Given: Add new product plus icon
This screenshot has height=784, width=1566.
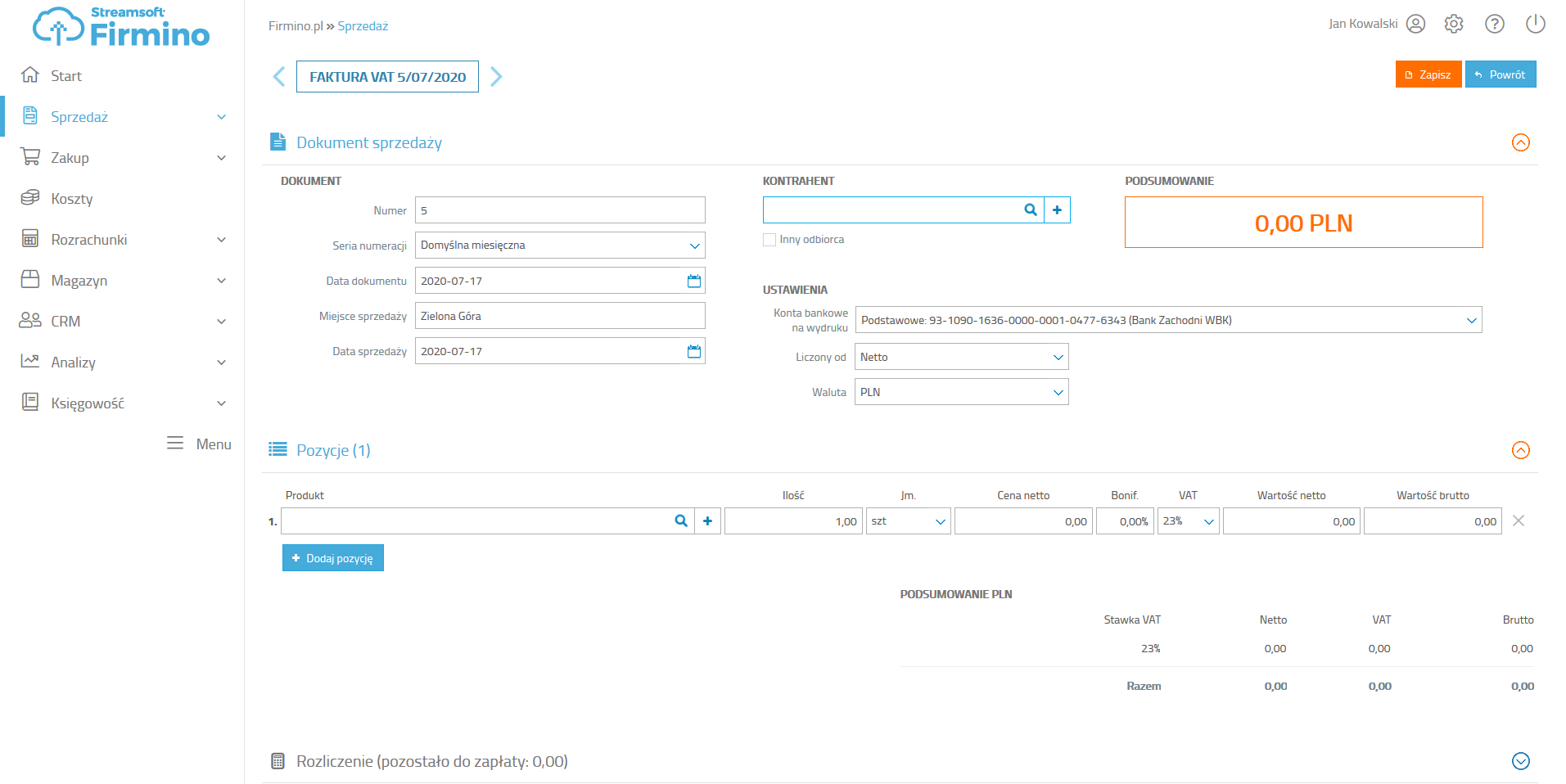Looking at the screenshot, I should (708, 521).
